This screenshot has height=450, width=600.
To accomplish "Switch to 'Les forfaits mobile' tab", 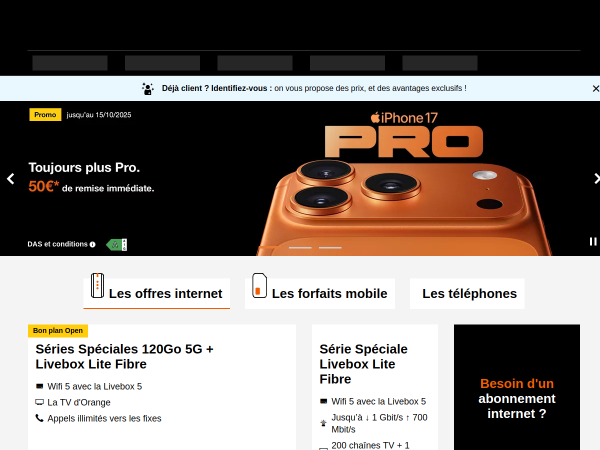I will pos(320,293).
